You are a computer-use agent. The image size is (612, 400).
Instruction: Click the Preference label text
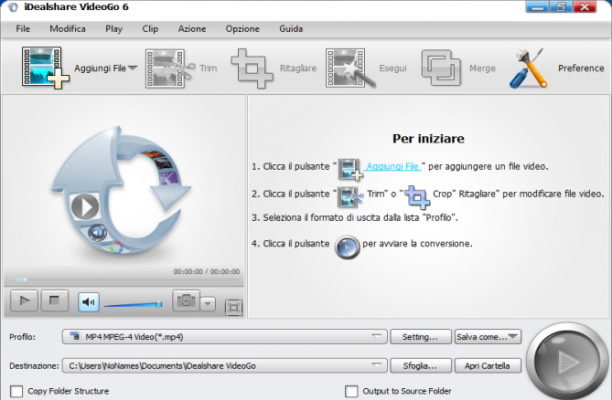click(x=581, y=68)
